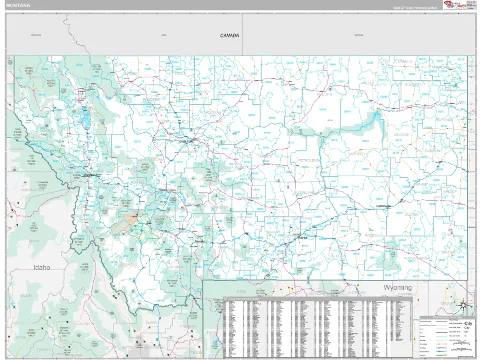The height and width of the screenshot is (360, 480).
Task: Click the publisher logo in the header
Action: click(x=460, y=5)
